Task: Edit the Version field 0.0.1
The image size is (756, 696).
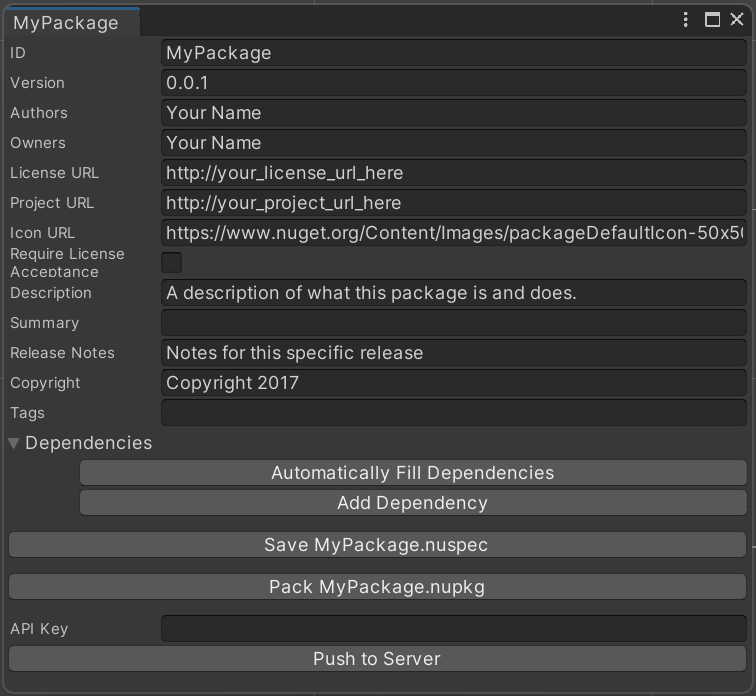Action: point(454,83)
